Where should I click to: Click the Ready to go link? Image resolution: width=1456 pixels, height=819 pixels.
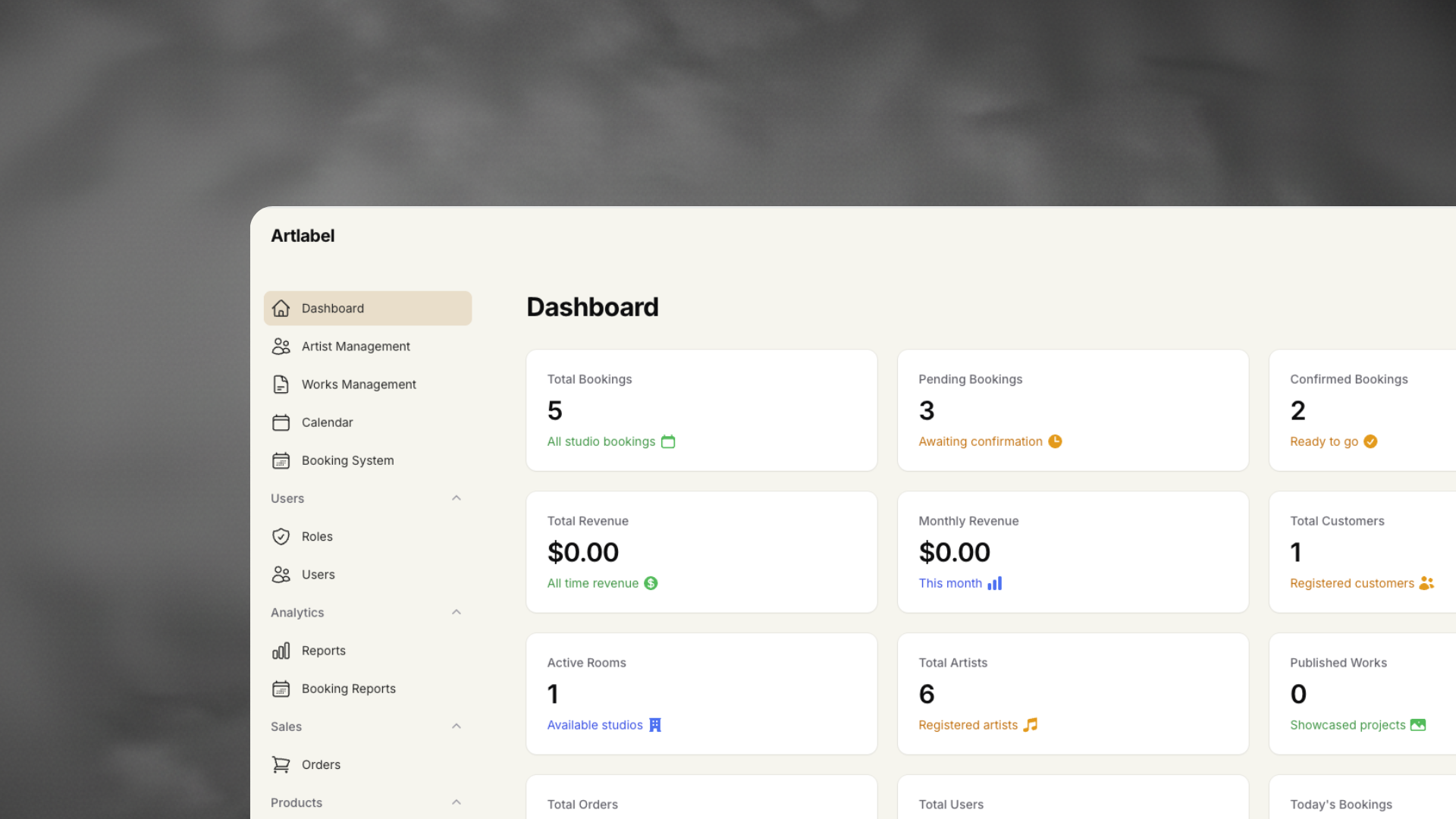(1323, 441)
